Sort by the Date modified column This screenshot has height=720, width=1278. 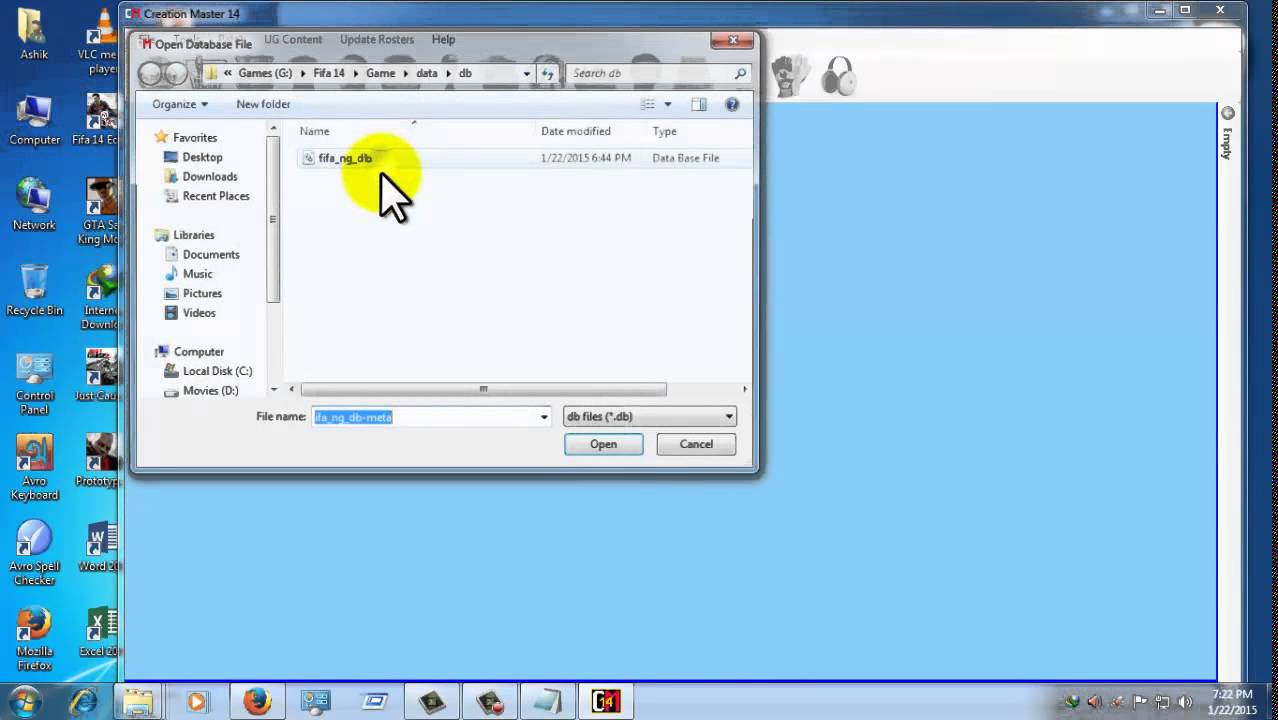click(576, 131)
